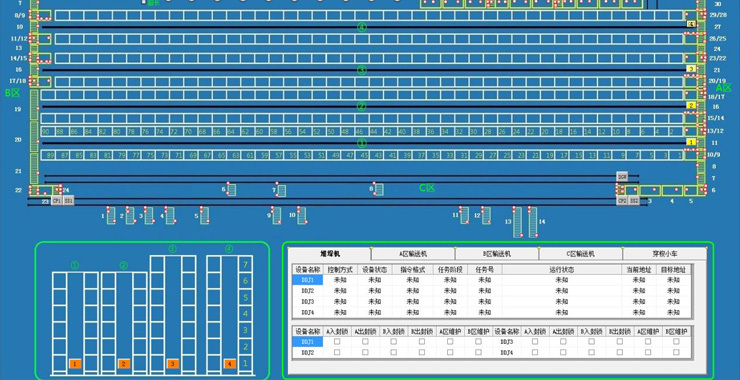This screenshot has width=740, height=380.
Task: Tick DDJ2 B区维护 checkbox
Action: 479,352
